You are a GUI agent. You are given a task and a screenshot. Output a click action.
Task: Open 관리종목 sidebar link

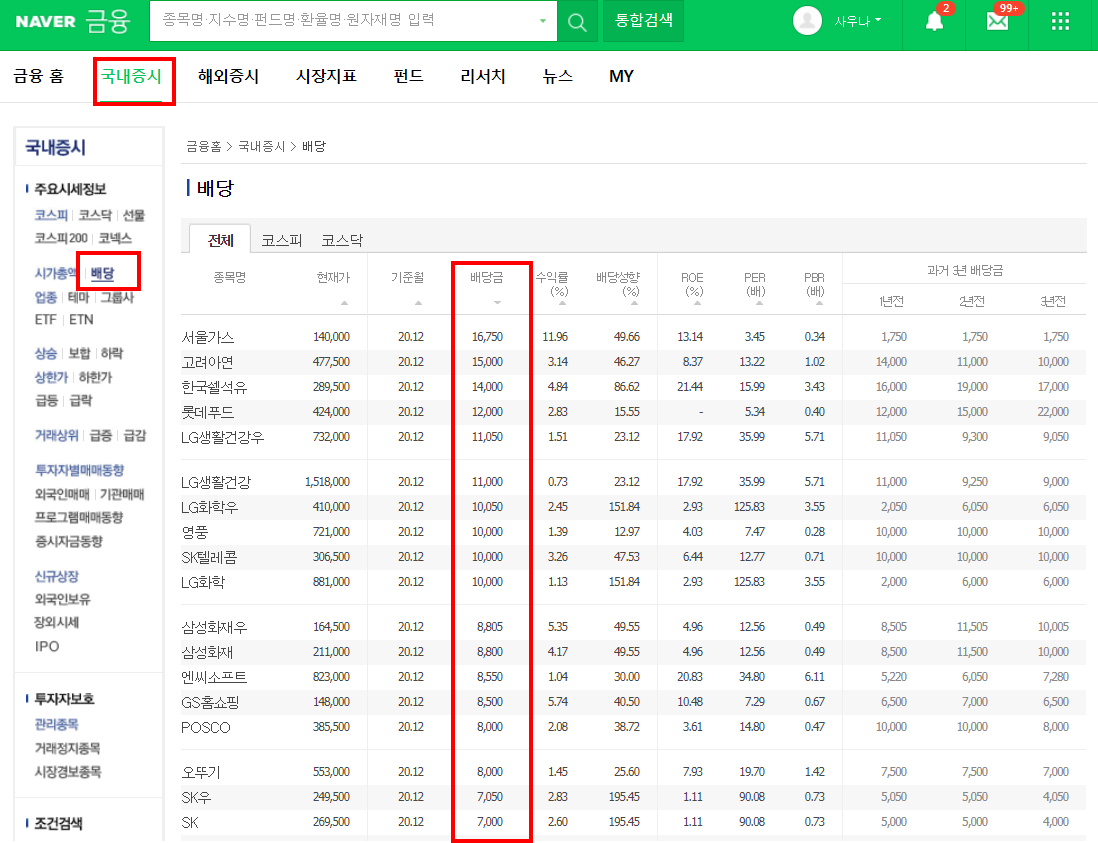click(x=57, y=724)
